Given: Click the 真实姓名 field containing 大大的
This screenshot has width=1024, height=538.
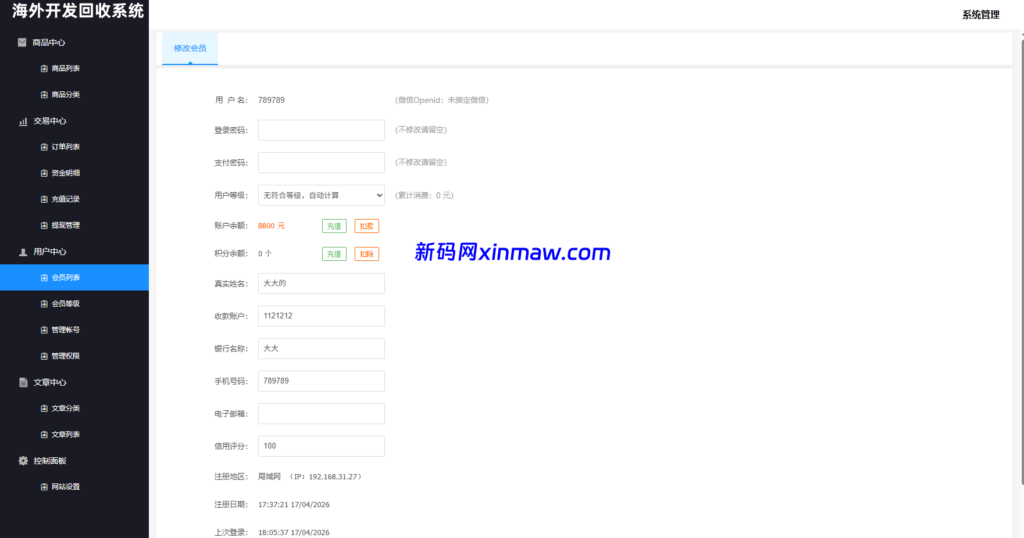Looking at the screenshot, I should [321, 283].
